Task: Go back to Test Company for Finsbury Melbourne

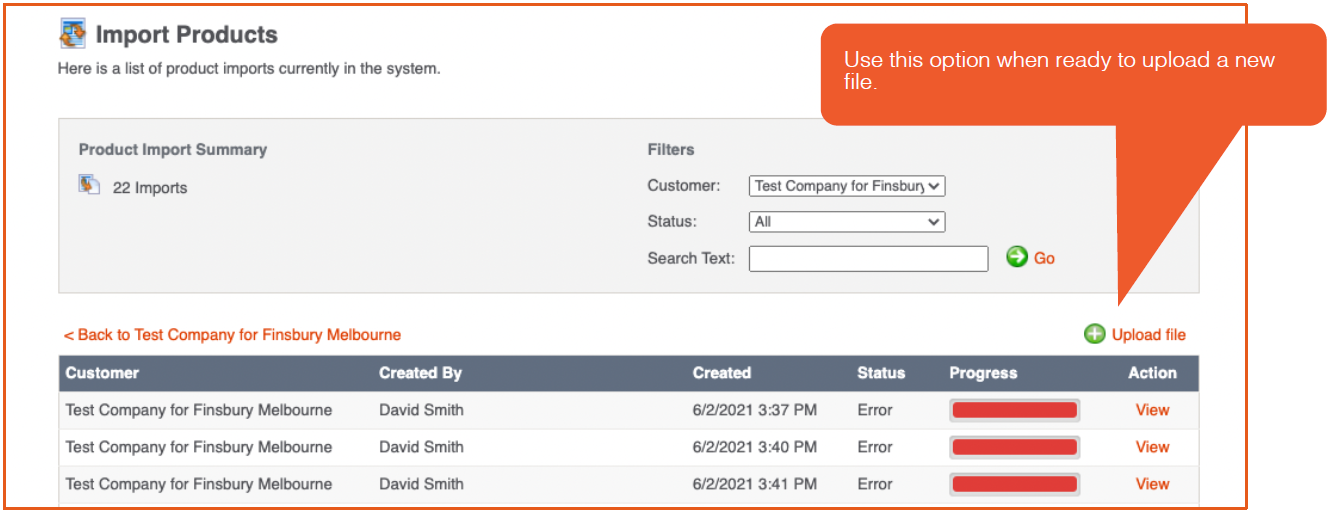Action: coord(232,335)
